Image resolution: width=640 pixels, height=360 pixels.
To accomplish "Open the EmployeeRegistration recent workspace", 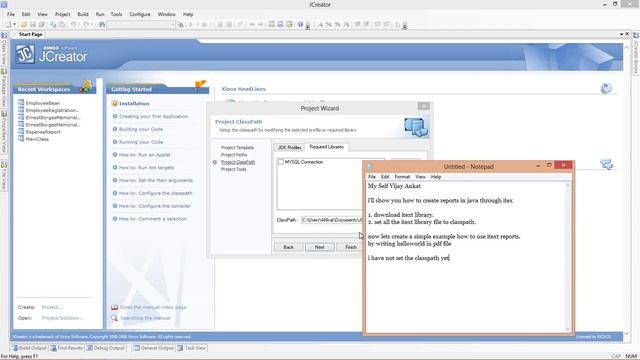I will tap(52, 110).
